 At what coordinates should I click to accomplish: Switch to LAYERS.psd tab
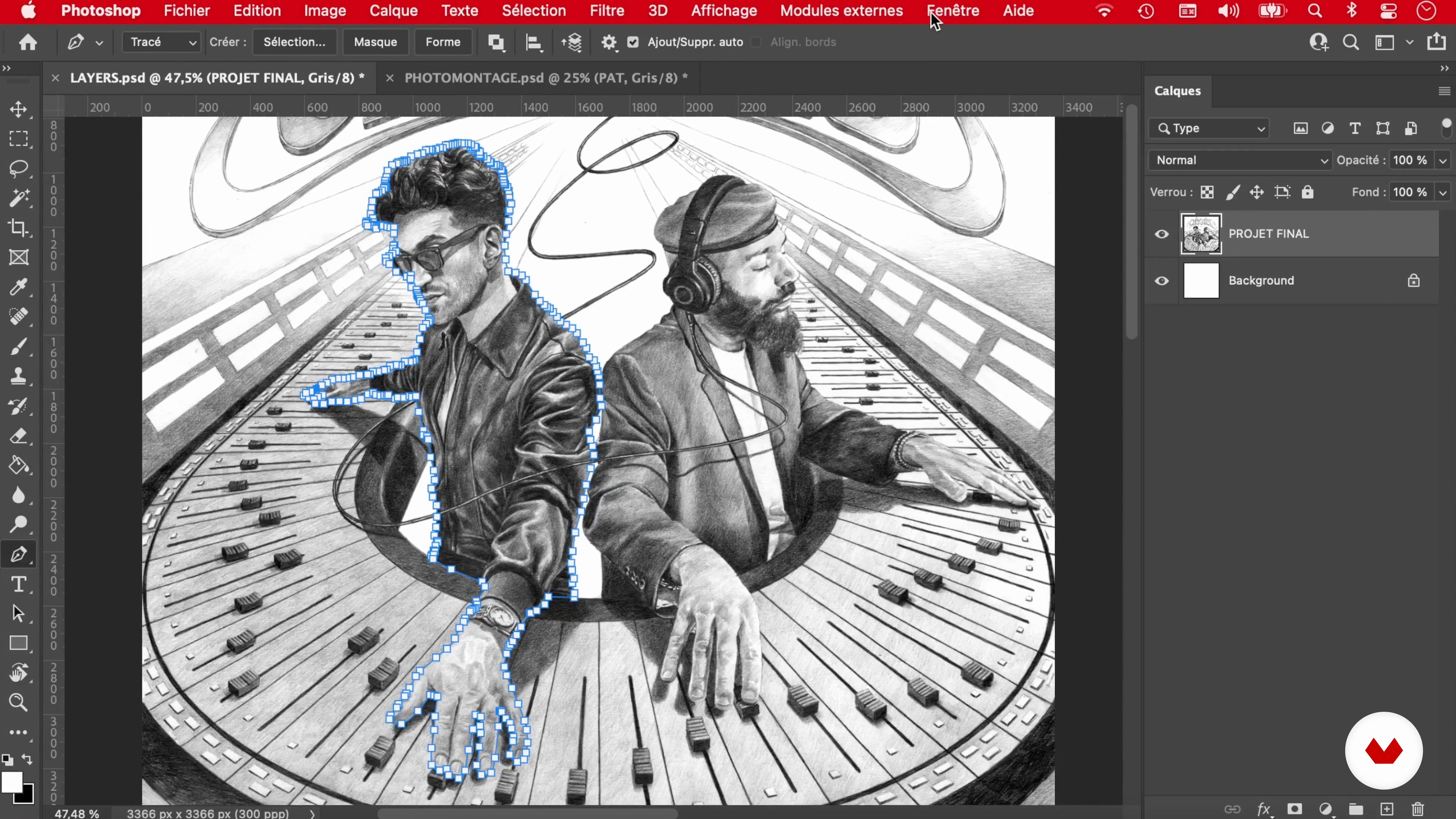pos(218,78)
